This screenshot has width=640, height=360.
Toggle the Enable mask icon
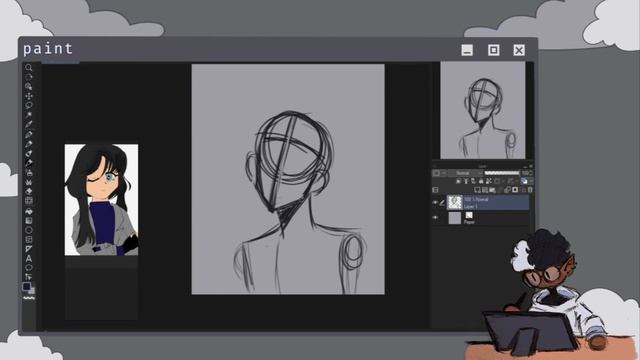click(497, 181)
